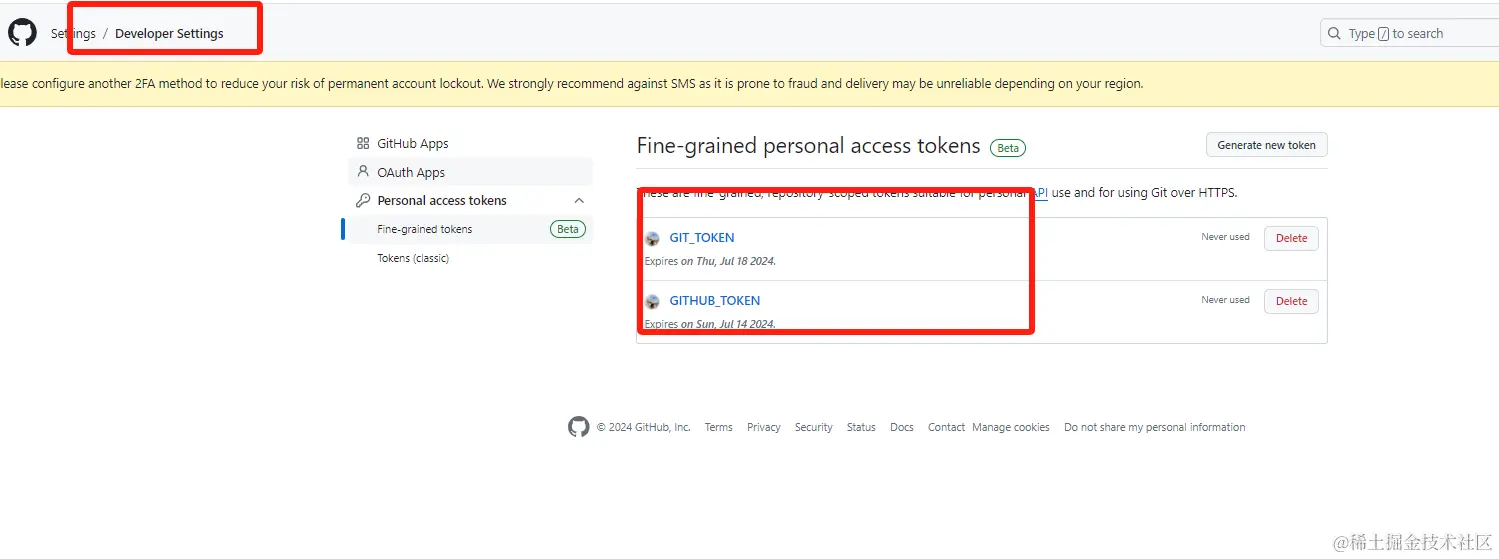
Task: Click Developer Settings breadcrumb
Action: (169, 34)
